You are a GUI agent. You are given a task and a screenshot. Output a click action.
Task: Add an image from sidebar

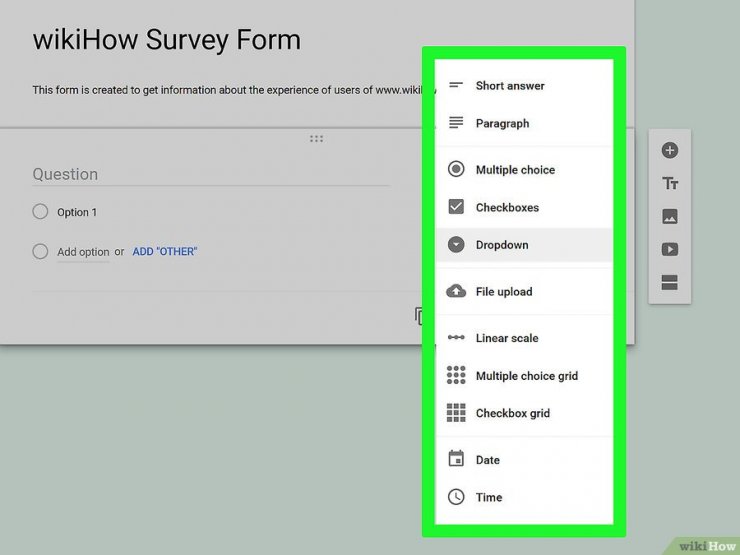click(x=670, y=216)
